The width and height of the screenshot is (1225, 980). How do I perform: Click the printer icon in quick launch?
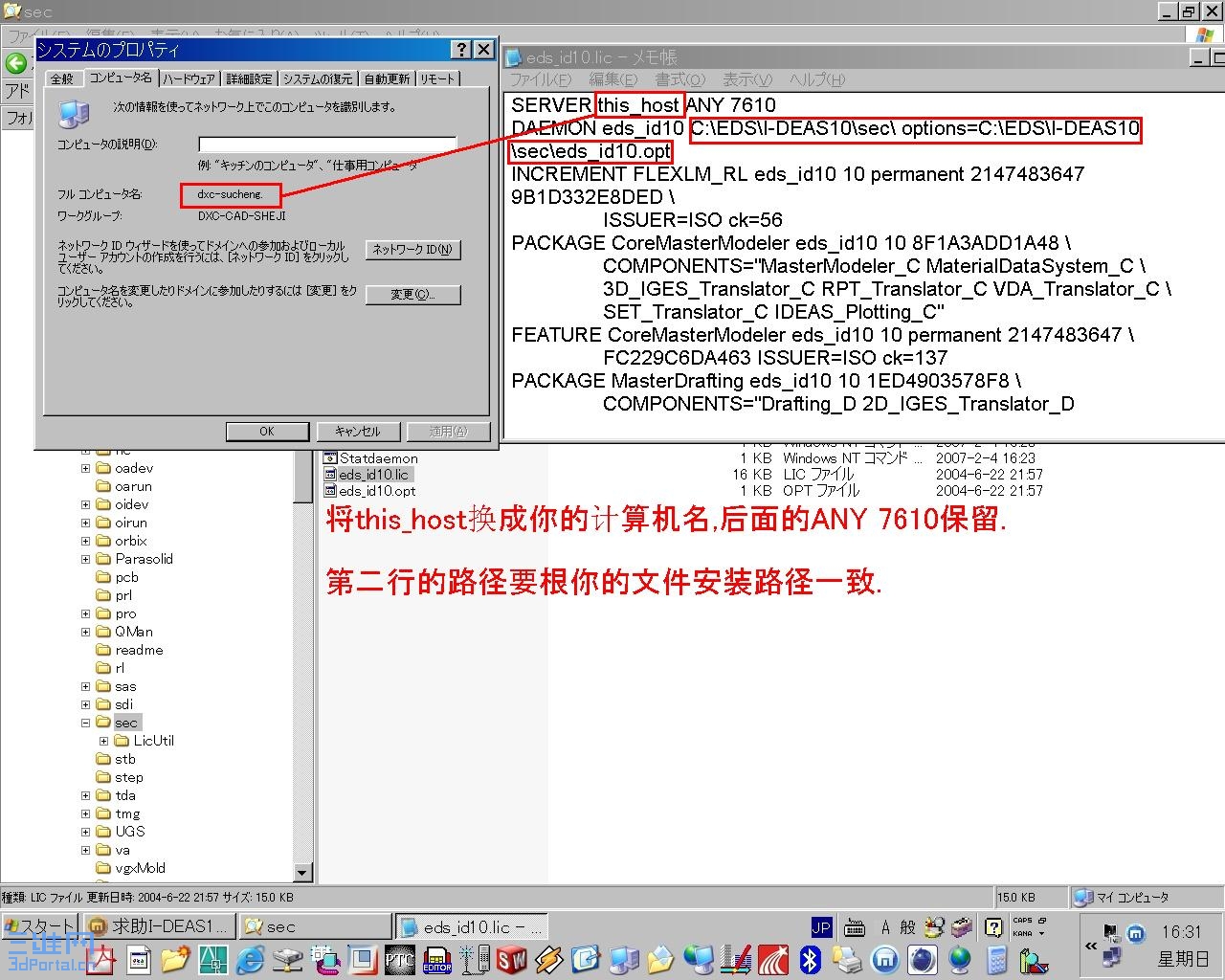848,958
